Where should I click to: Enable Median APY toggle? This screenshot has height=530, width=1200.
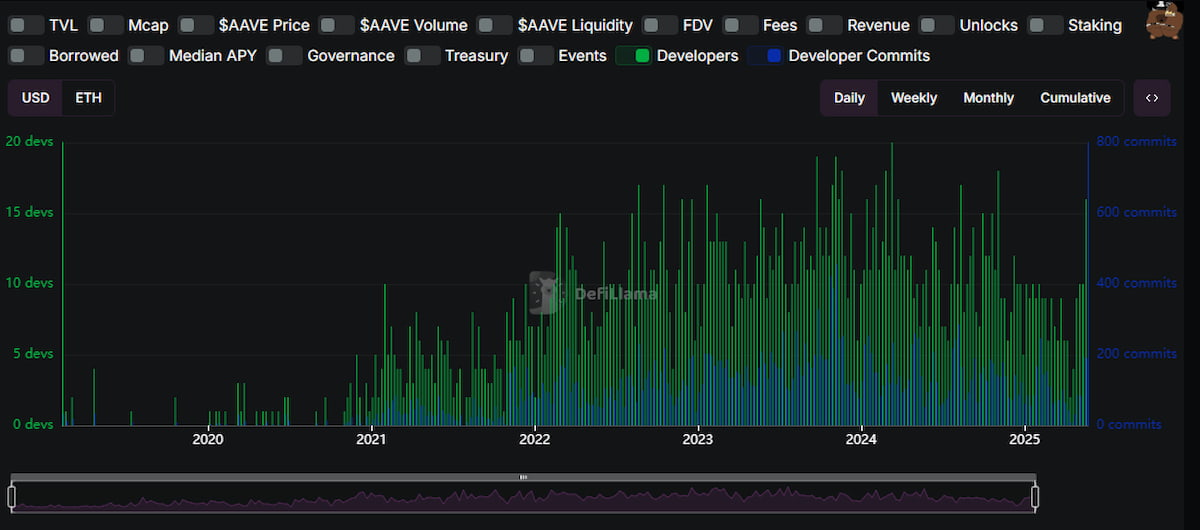(147, 56)
